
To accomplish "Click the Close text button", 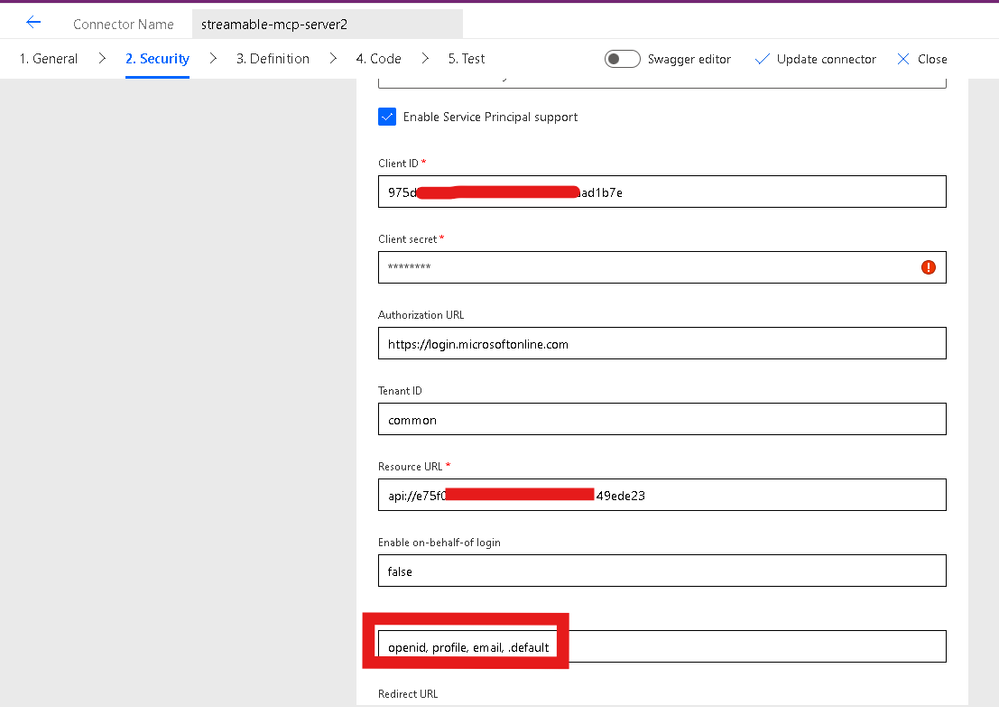I will pos(932,59).
